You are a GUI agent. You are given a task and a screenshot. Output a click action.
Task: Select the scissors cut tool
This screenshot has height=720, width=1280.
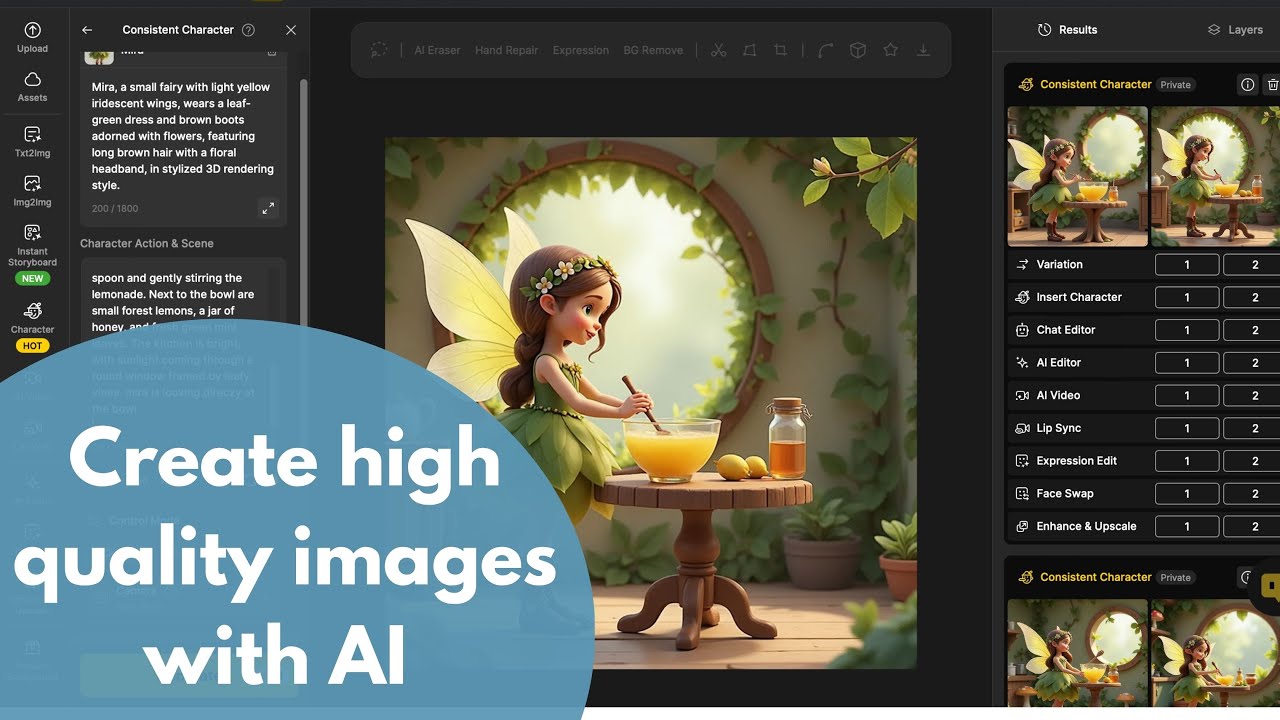coord(718,50)
